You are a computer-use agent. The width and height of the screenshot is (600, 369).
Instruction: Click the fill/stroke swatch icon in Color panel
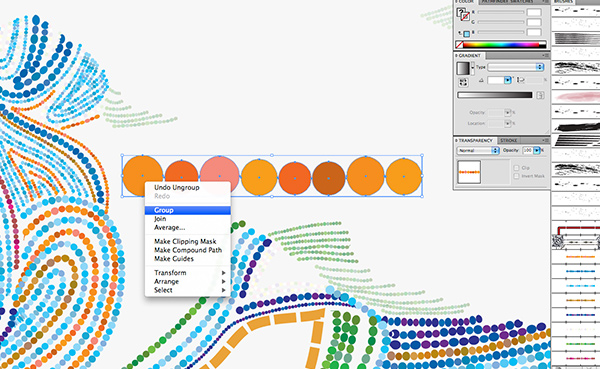click(x=463, y=15)
